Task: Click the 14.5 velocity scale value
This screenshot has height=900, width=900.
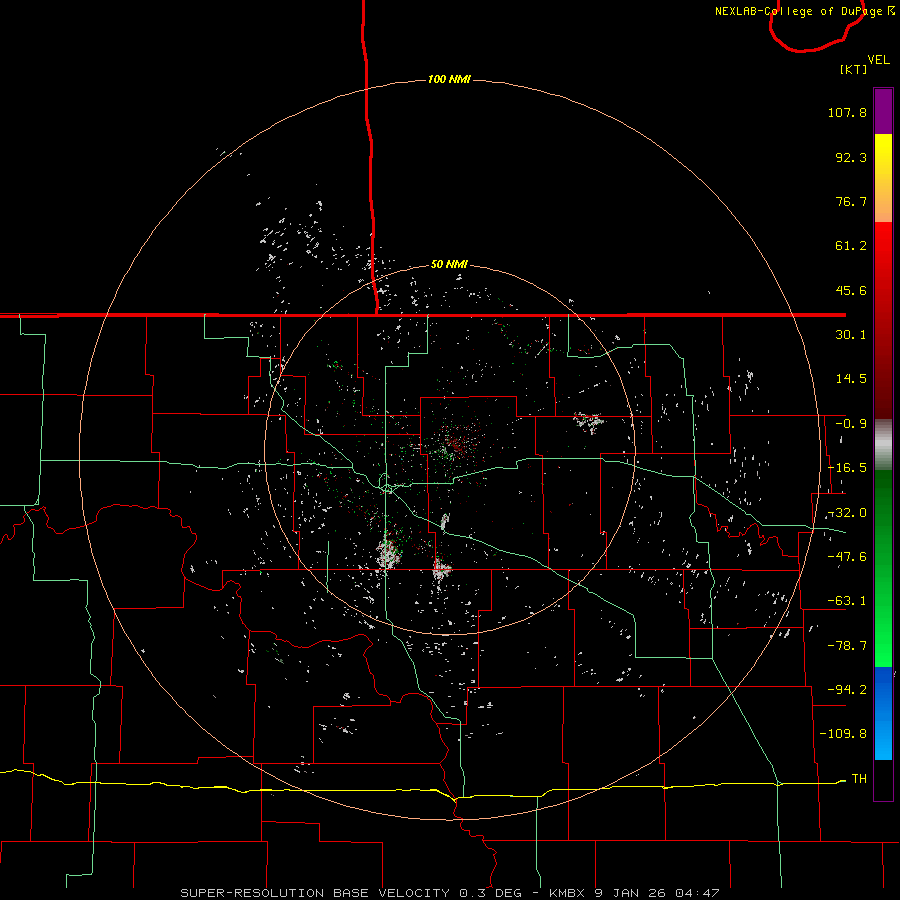Action: tap(851, 379)
